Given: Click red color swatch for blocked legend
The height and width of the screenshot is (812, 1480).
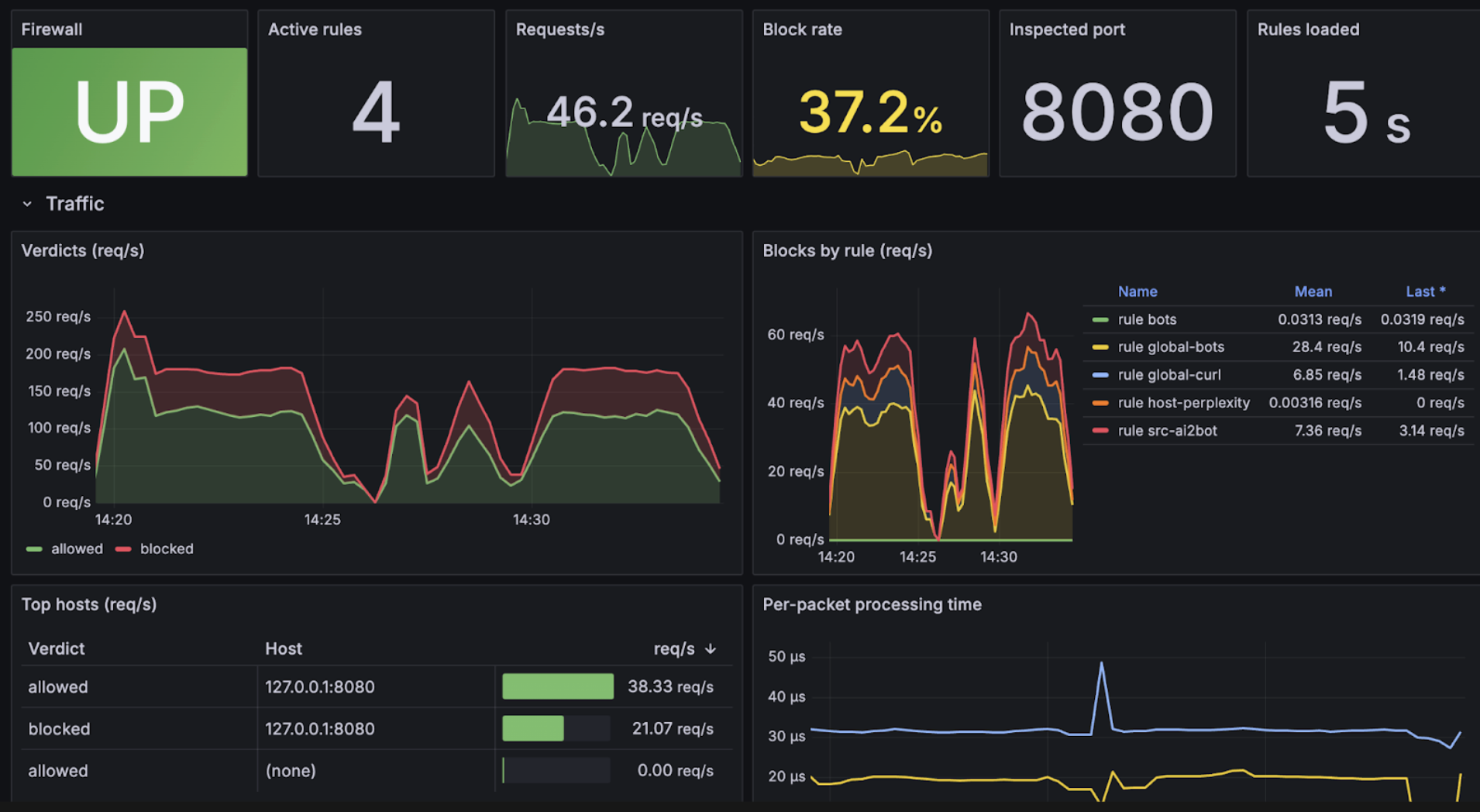Looking at the screenshot, I should (x=123, y=549).
